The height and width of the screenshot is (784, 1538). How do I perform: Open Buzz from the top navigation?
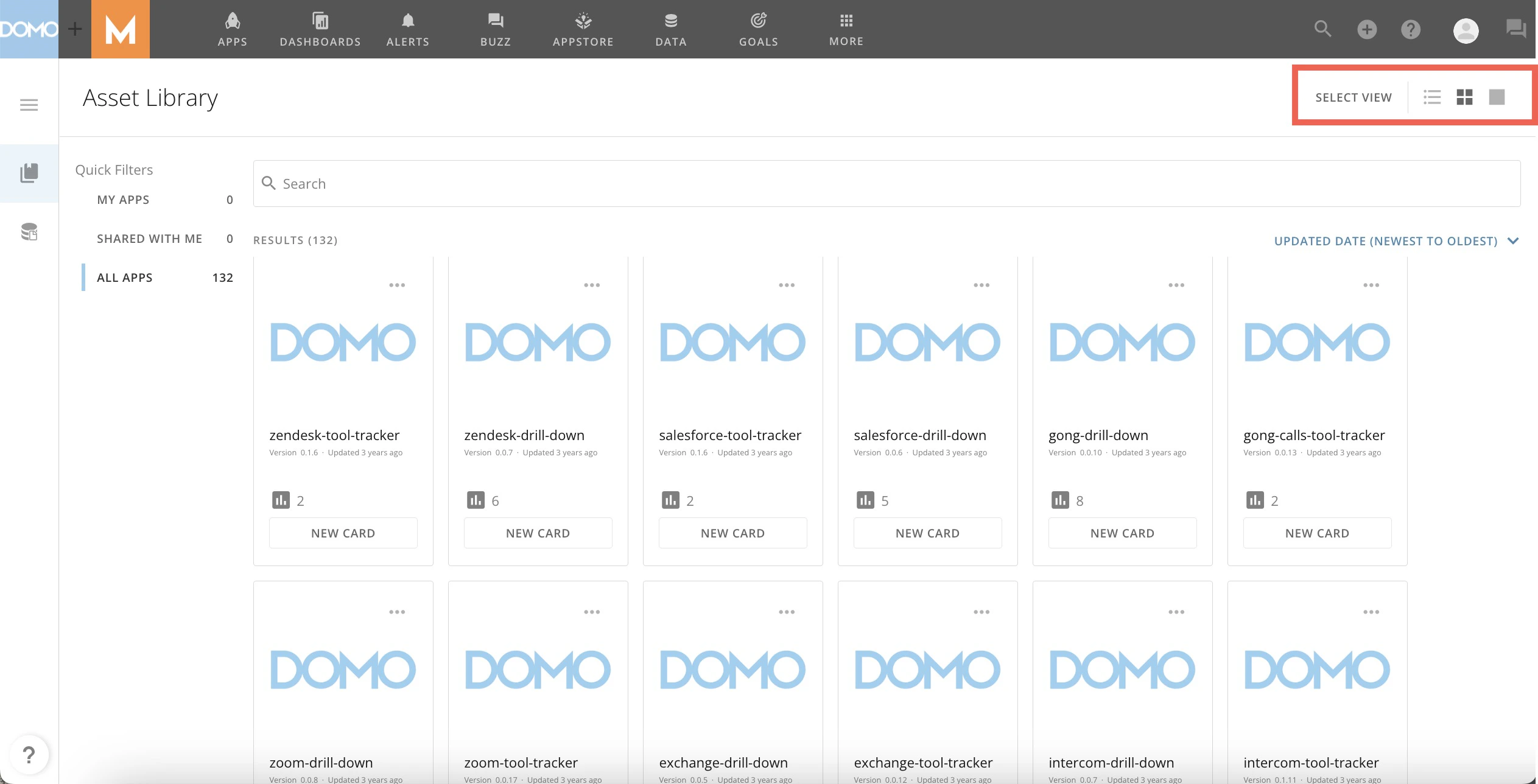[x=496, y=29]
